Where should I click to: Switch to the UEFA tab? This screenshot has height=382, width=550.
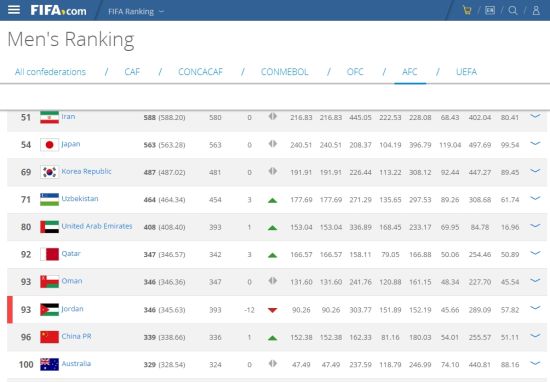coord(466,72)
